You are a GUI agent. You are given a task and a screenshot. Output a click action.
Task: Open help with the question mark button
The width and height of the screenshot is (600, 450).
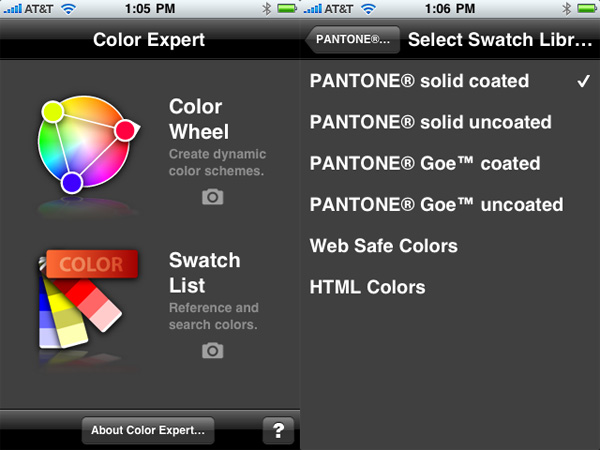[278, 430]
